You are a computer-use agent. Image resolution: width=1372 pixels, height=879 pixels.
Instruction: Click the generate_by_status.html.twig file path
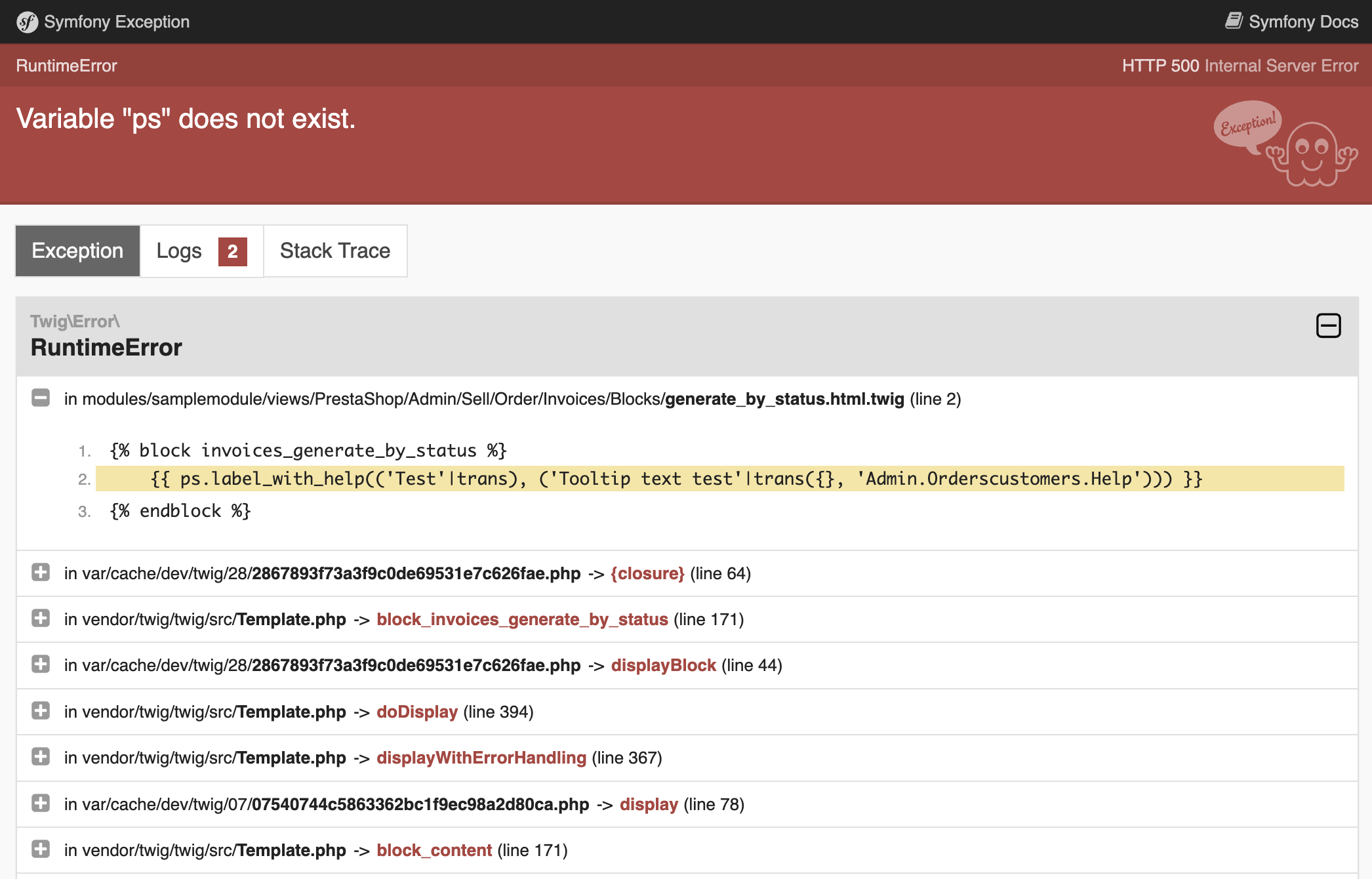784,399
